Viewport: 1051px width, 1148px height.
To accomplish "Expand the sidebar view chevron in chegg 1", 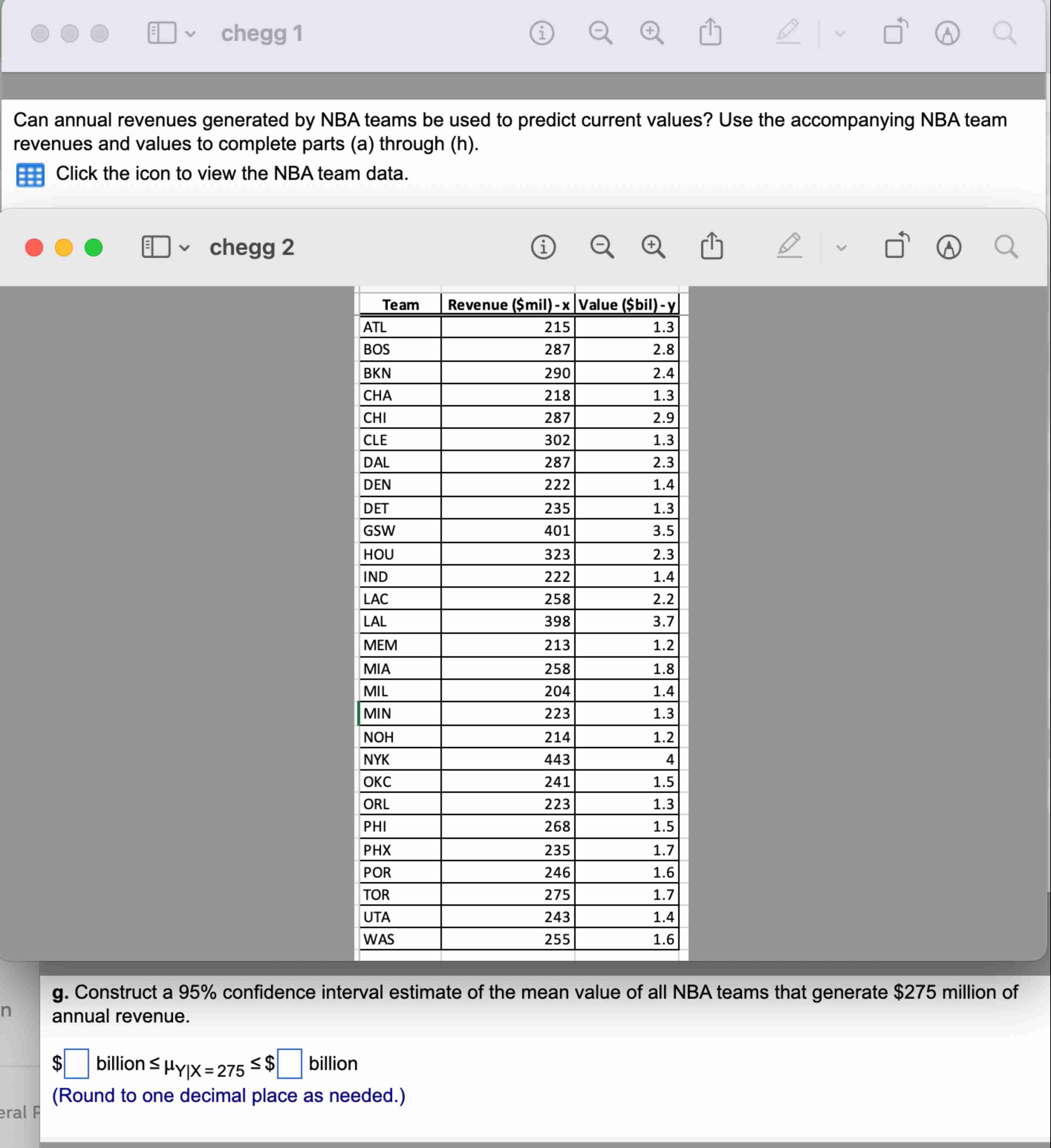I will coord(191,34).
